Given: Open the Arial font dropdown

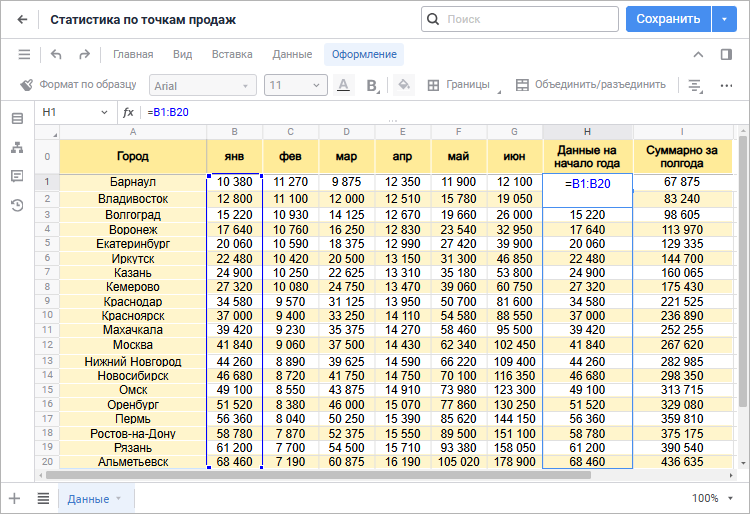Looking at the screenshot, I should 203,86.
